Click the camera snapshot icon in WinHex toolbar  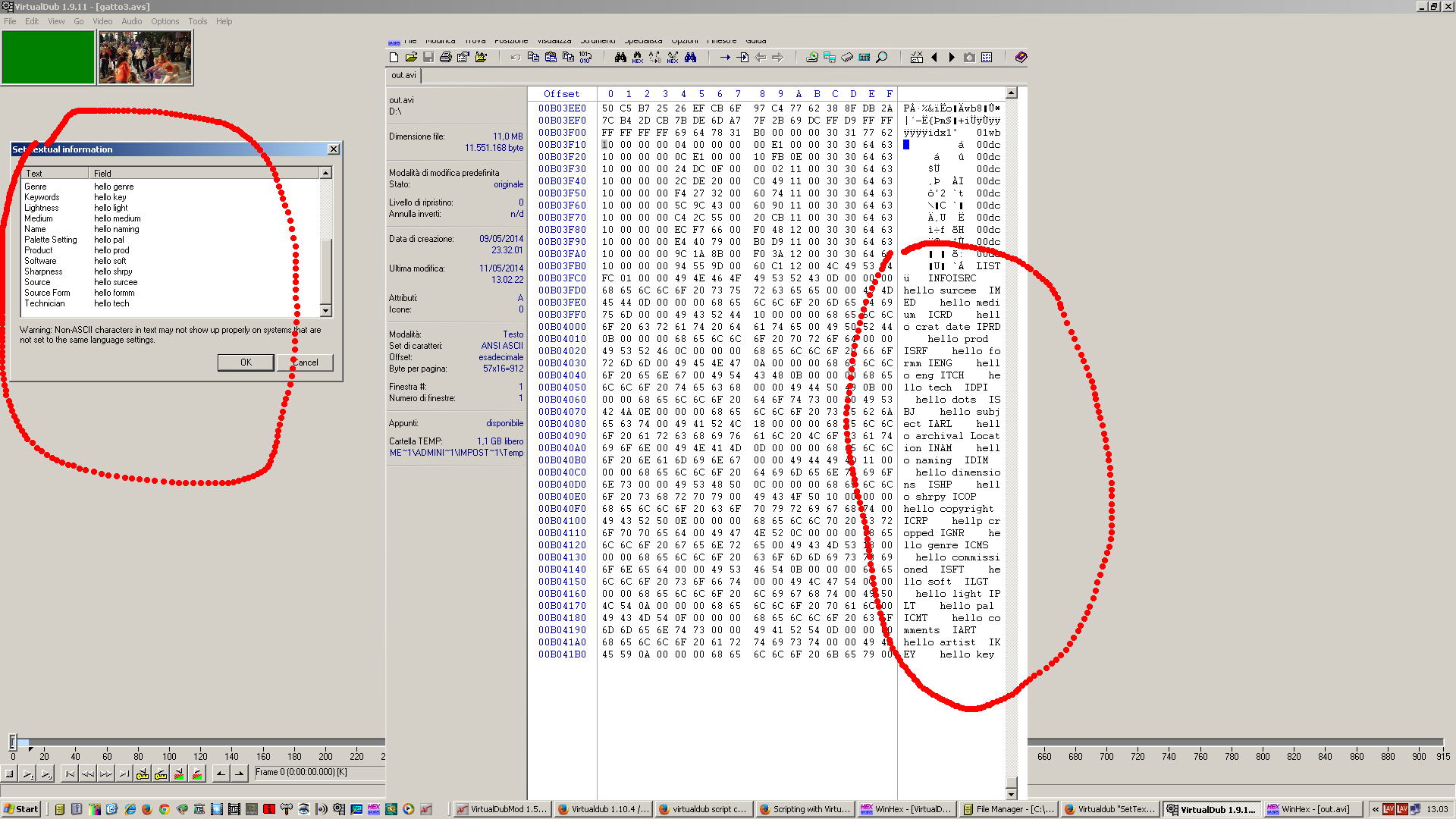969,57
